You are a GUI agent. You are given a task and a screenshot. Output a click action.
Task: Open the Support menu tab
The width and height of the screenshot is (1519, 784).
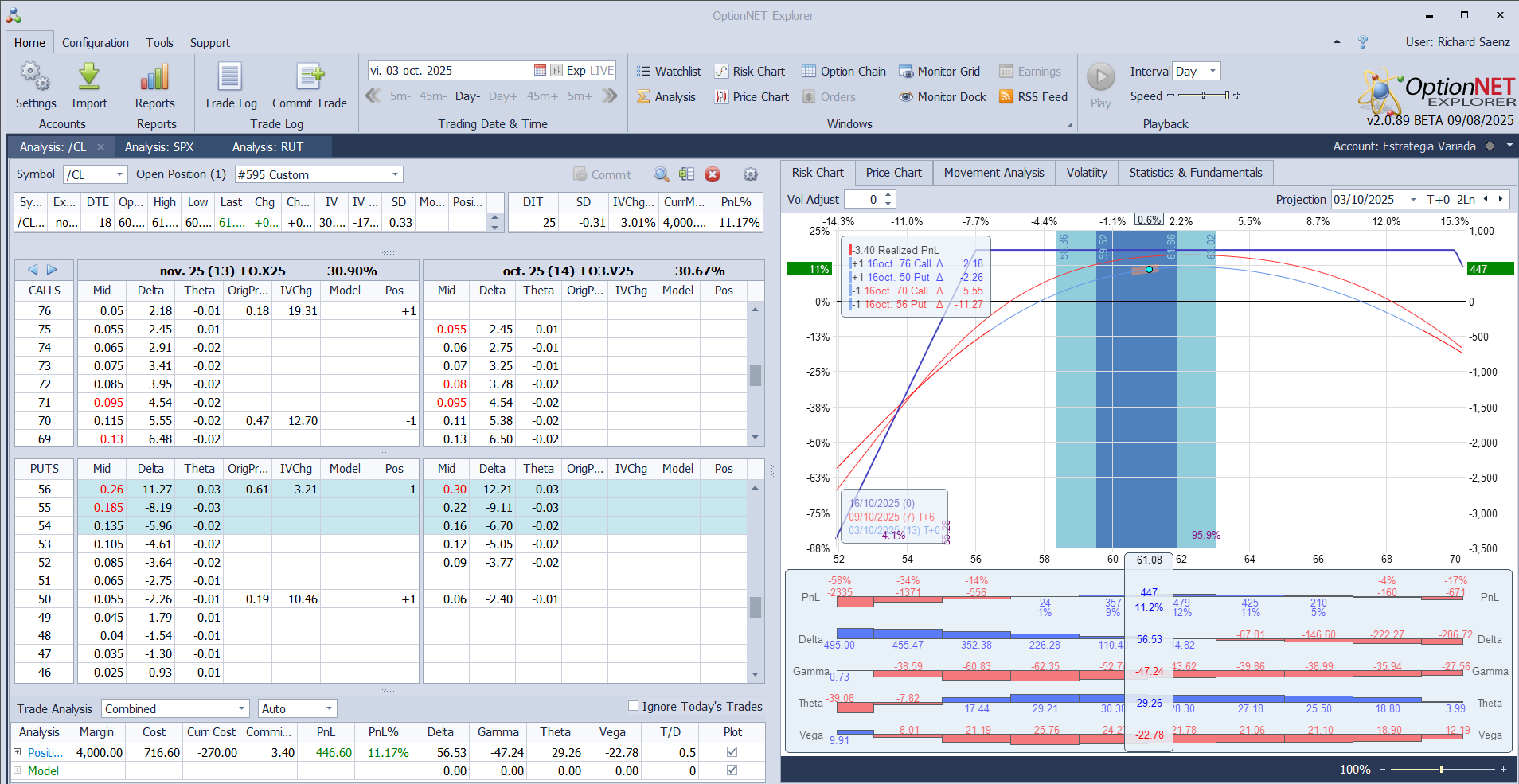pyautogui.click(x=210, y=43)
